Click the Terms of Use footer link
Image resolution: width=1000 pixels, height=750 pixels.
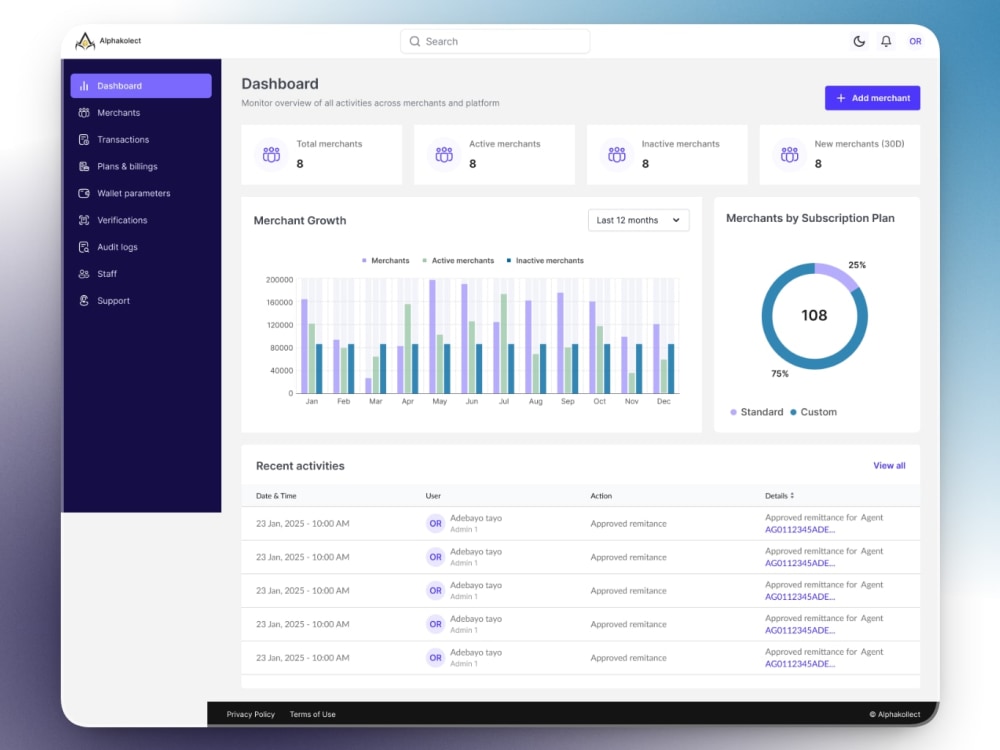[312, 714]
